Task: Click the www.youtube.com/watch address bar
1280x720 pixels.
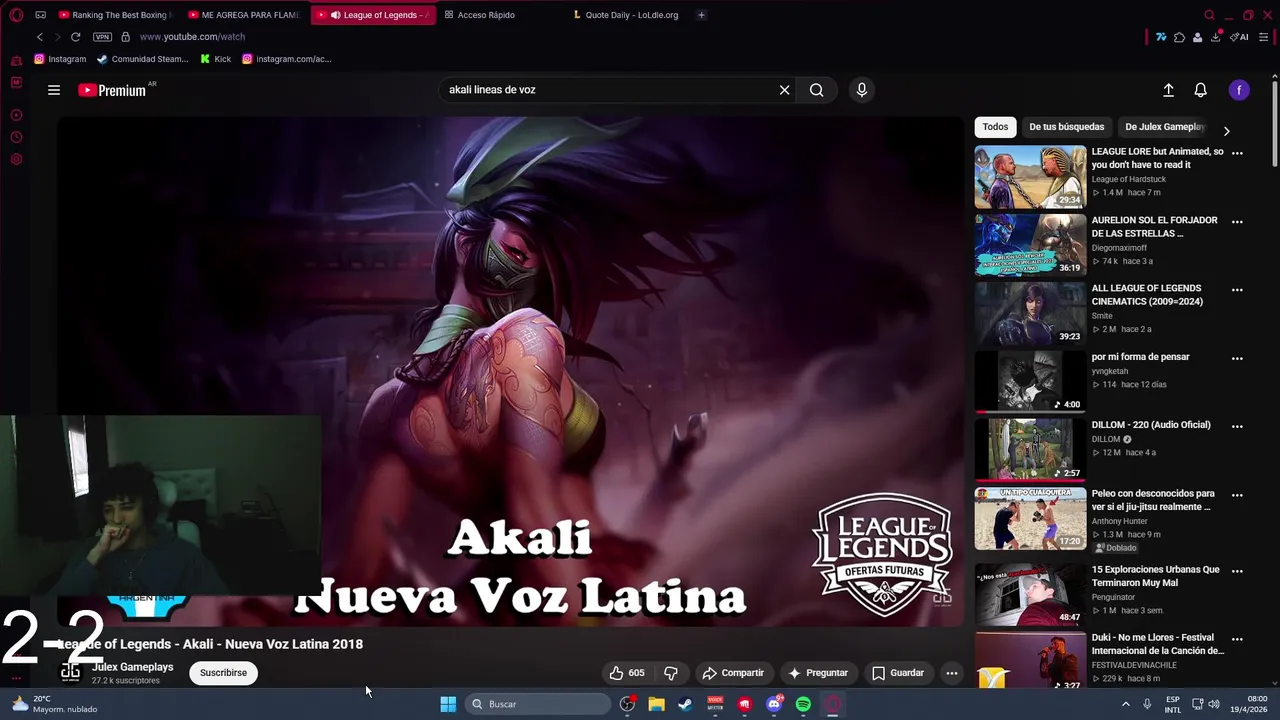Action: click(192, 37)
